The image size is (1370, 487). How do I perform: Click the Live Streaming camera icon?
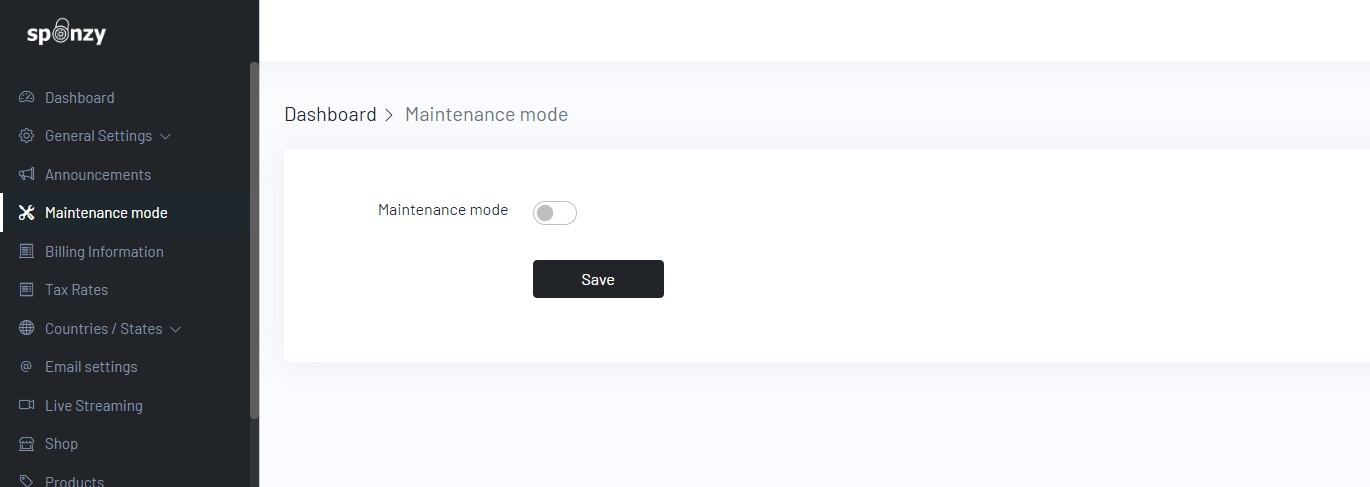click(x=27, y=405)
